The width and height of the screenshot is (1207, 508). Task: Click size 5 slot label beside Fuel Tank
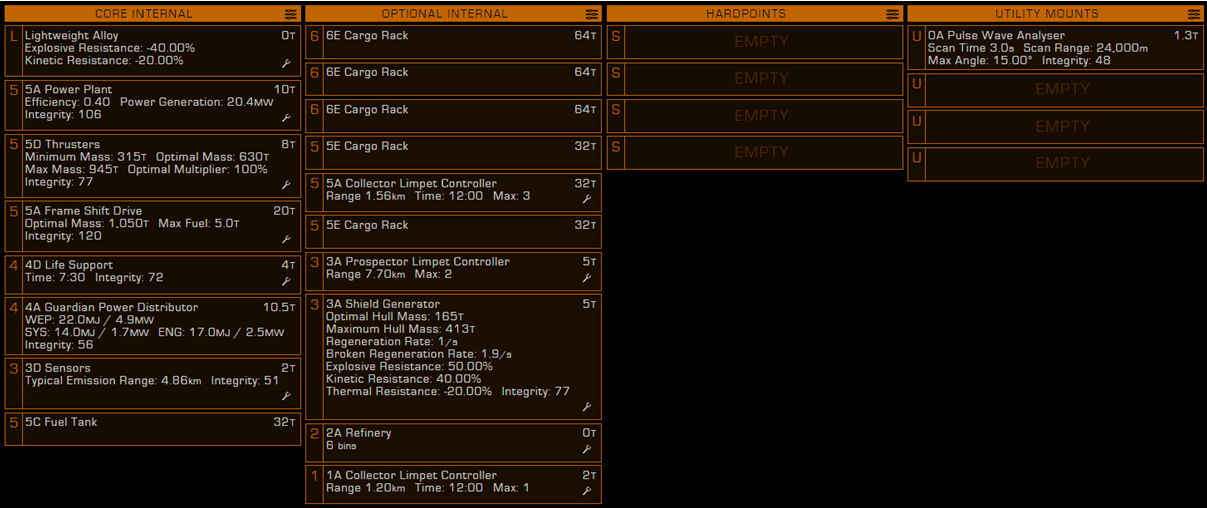(13, 423)
